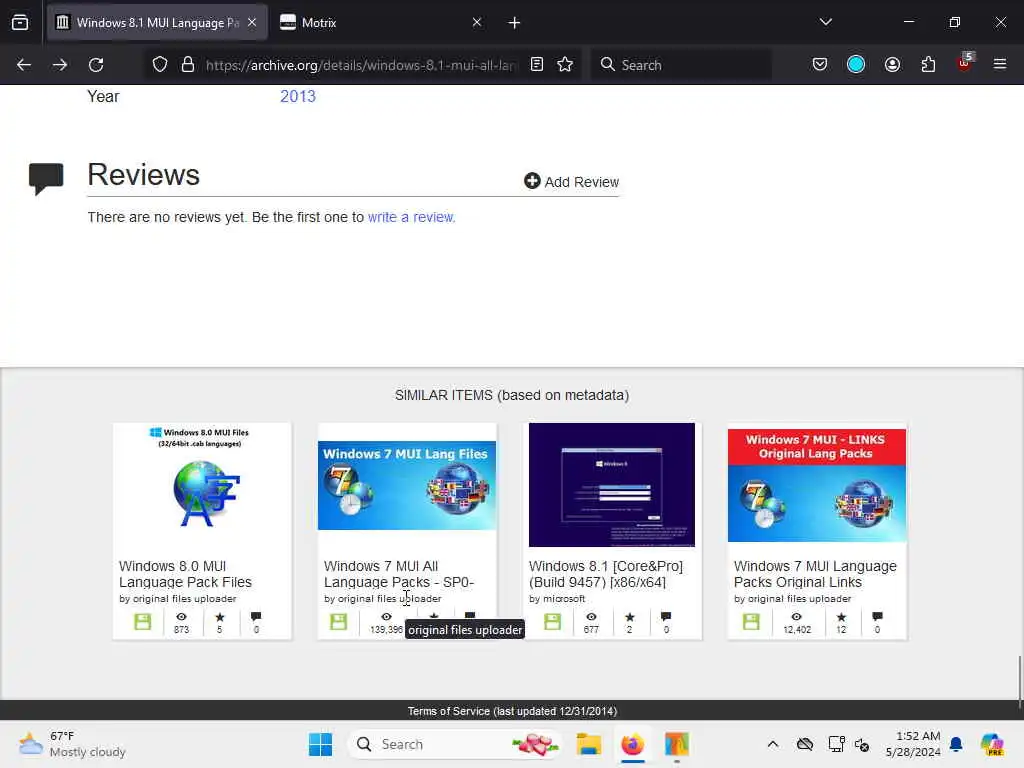Expand the list all tabs chevron
This screenshot has width=1024, height=768.
tap(826, 22)
